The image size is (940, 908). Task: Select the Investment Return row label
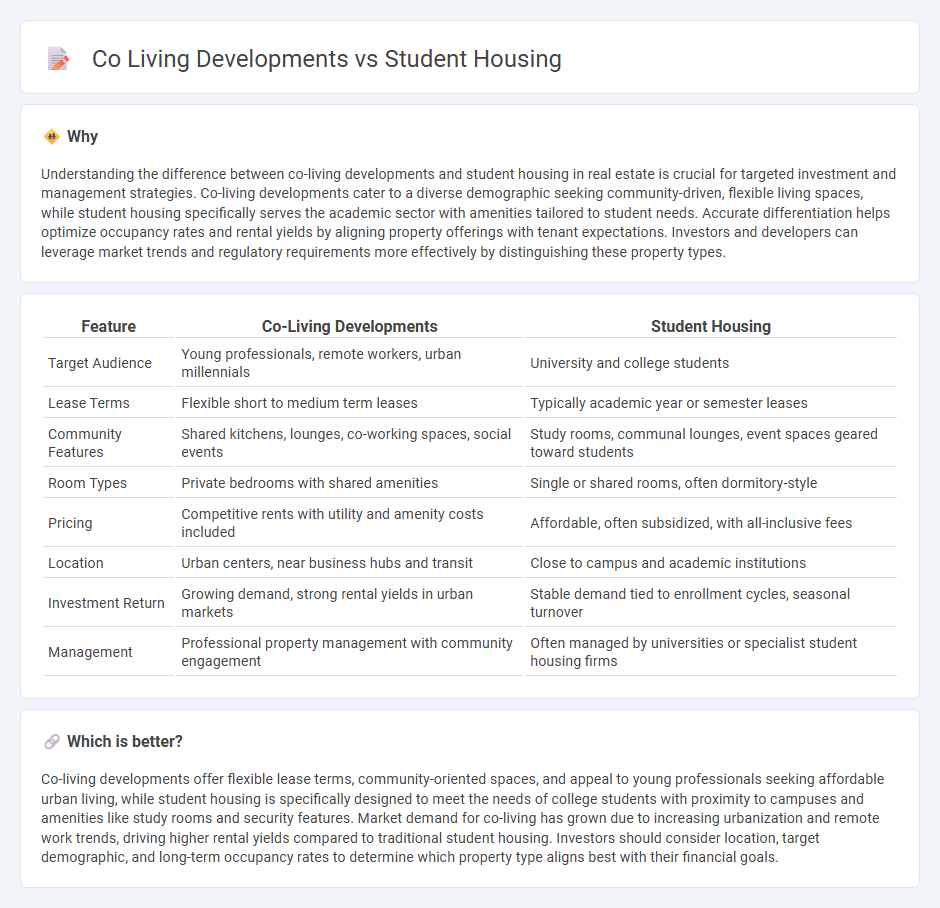(x=106, y=603)
